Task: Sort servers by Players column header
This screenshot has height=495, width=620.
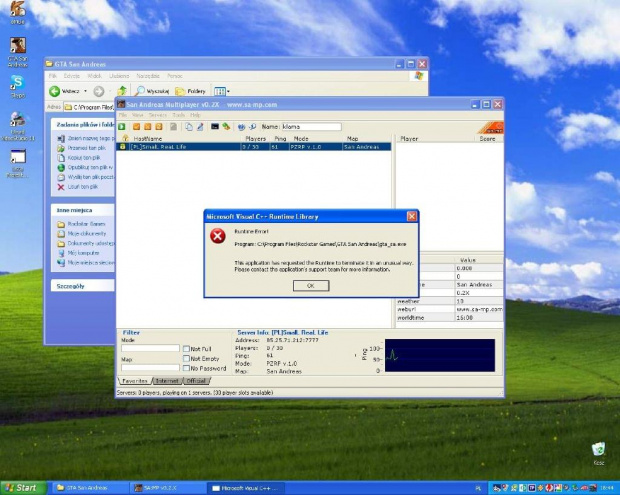Action: 255,139
